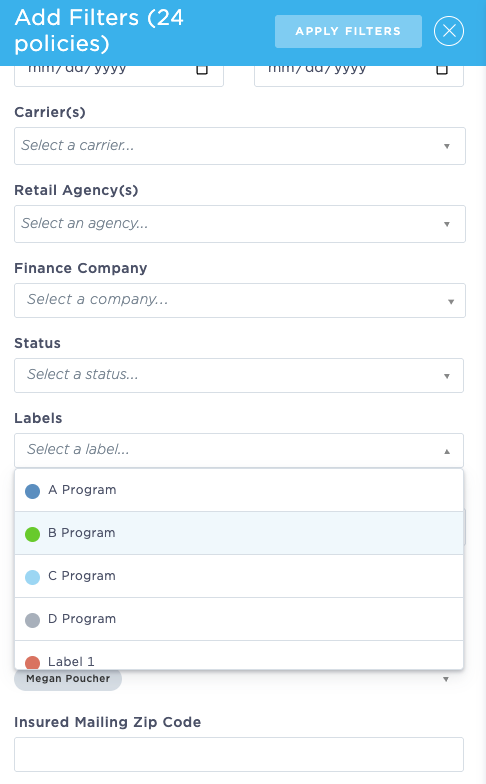
Task: Open the right date calendar picker icon
Action: (x=442, y=70)
